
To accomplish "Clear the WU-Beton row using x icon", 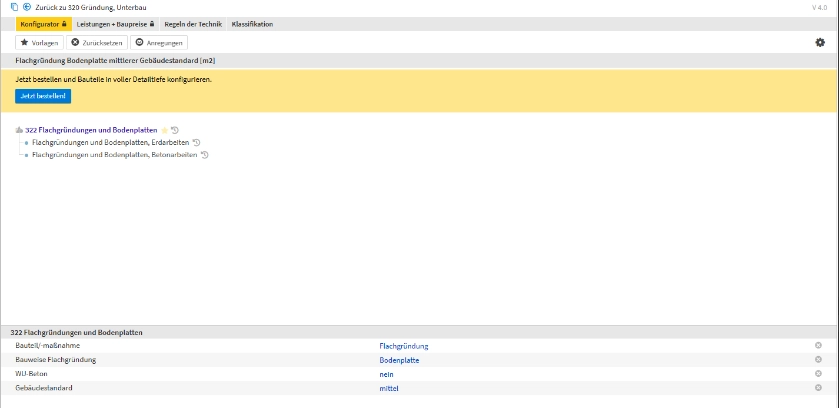I will tap(818, 373).
